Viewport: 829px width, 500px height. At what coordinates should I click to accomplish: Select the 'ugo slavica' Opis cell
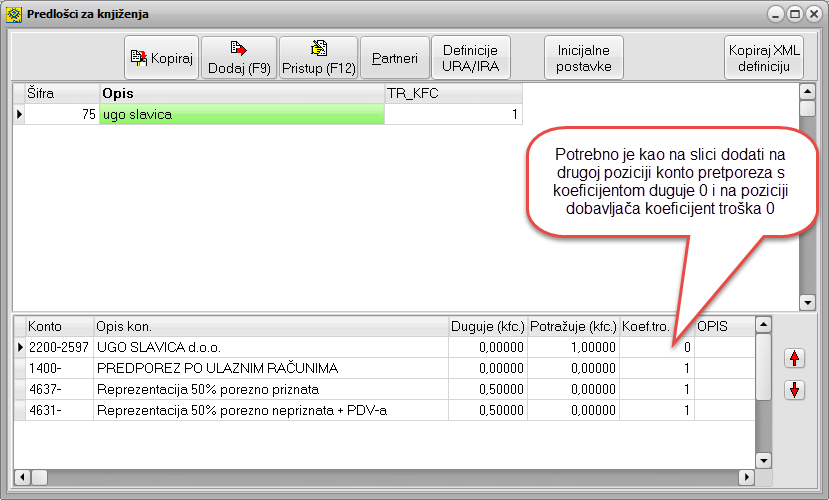coord(240,115)
